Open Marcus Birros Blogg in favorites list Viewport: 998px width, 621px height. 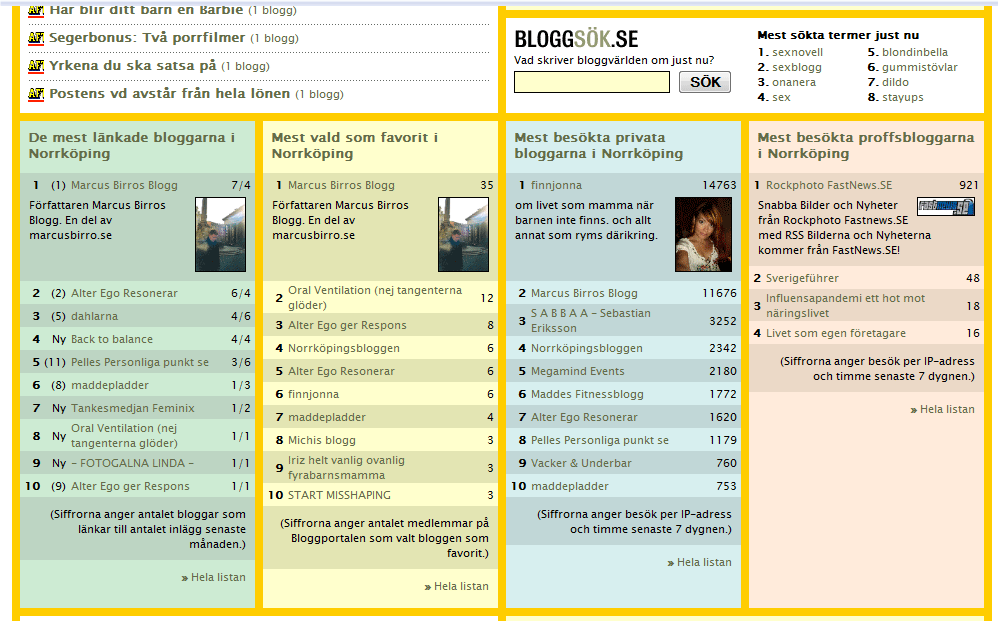341,185
